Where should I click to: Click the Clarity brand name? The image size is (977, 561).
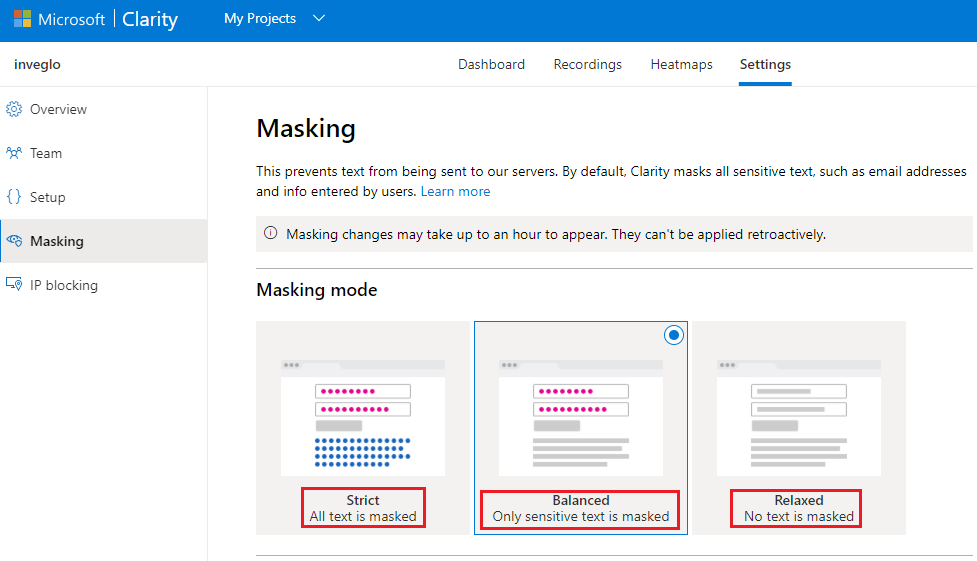click(150, 19)
